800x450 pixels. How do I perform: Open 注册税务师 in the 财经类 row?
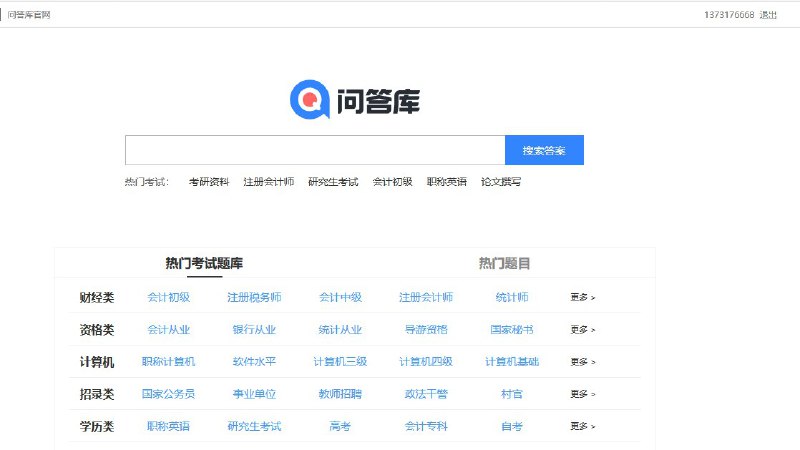pos(254,297)
